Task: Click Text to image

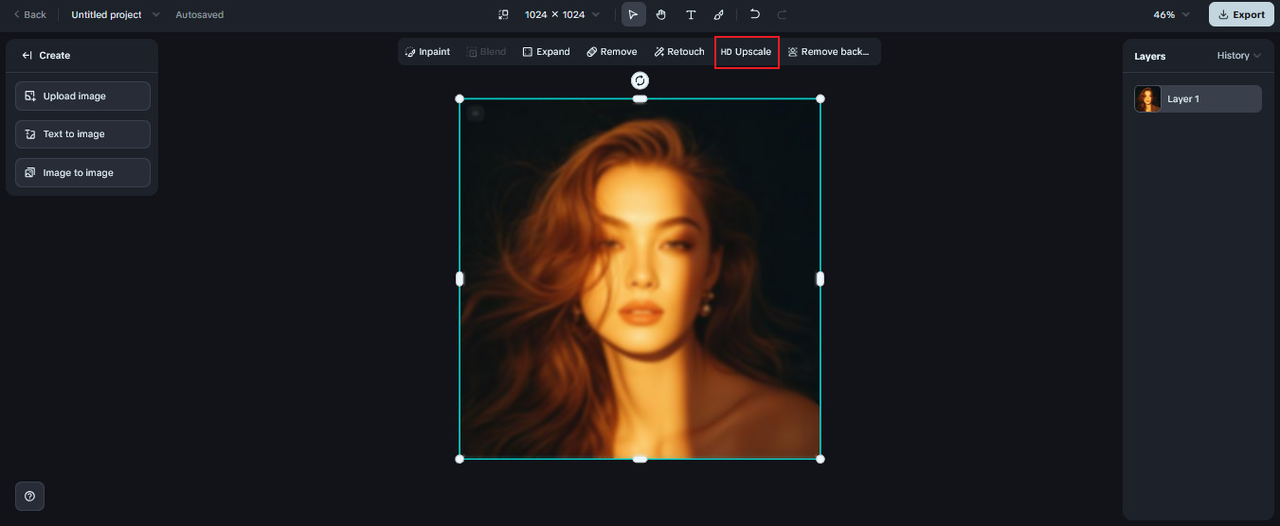Action: (x=83, y=134)
